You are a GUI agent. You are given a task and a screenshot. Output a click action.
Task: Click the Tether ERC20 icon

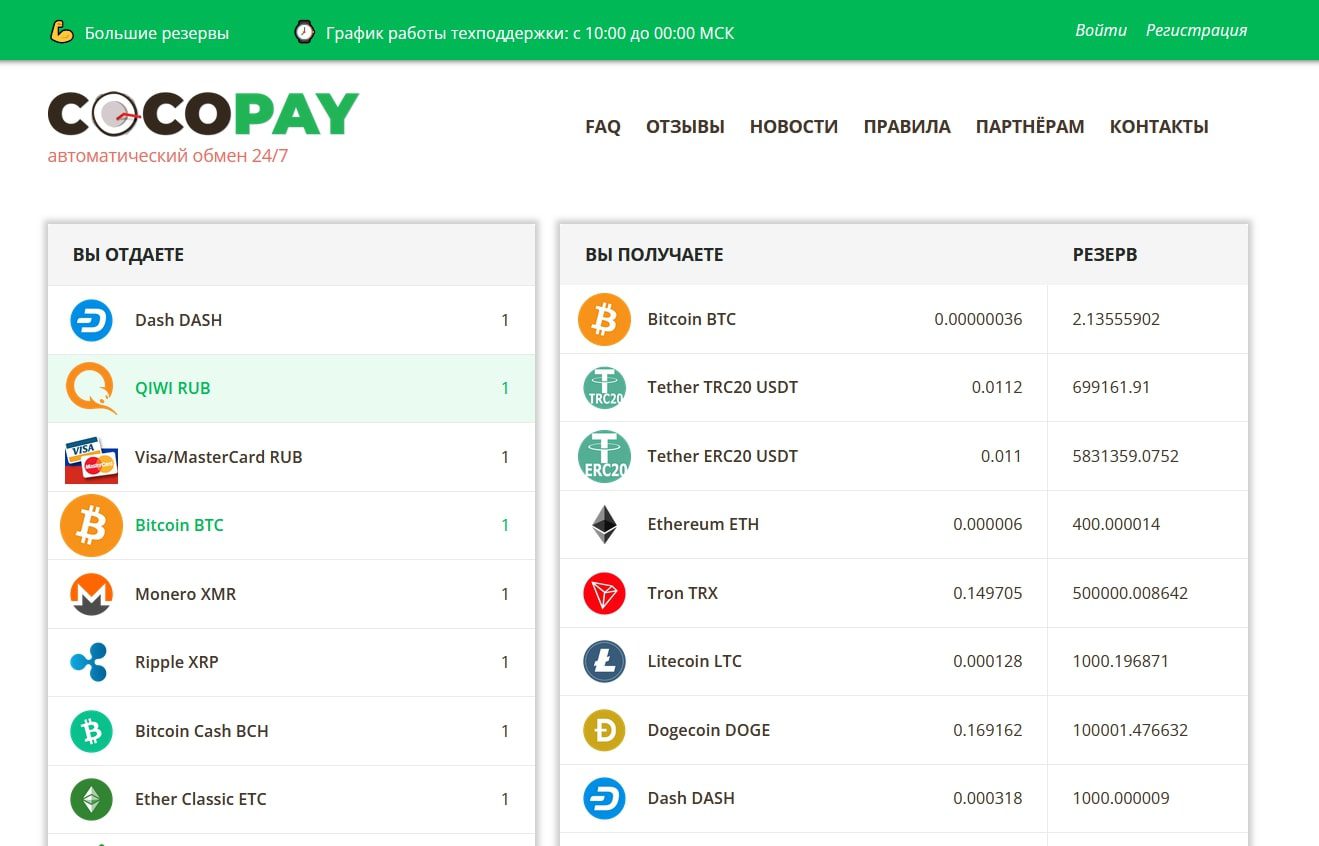tap(604, 456)
